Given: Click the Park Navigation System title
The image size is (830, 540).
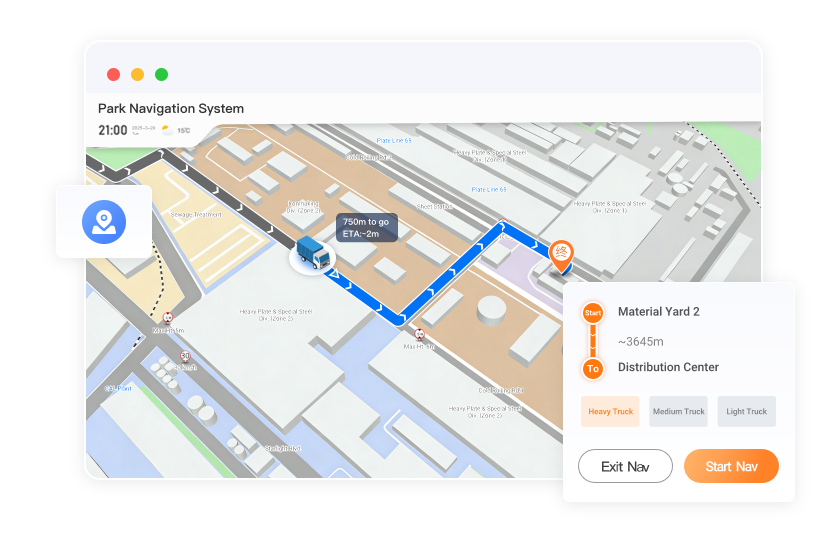Looking at the screenshot, I should [x=170, y=108].
